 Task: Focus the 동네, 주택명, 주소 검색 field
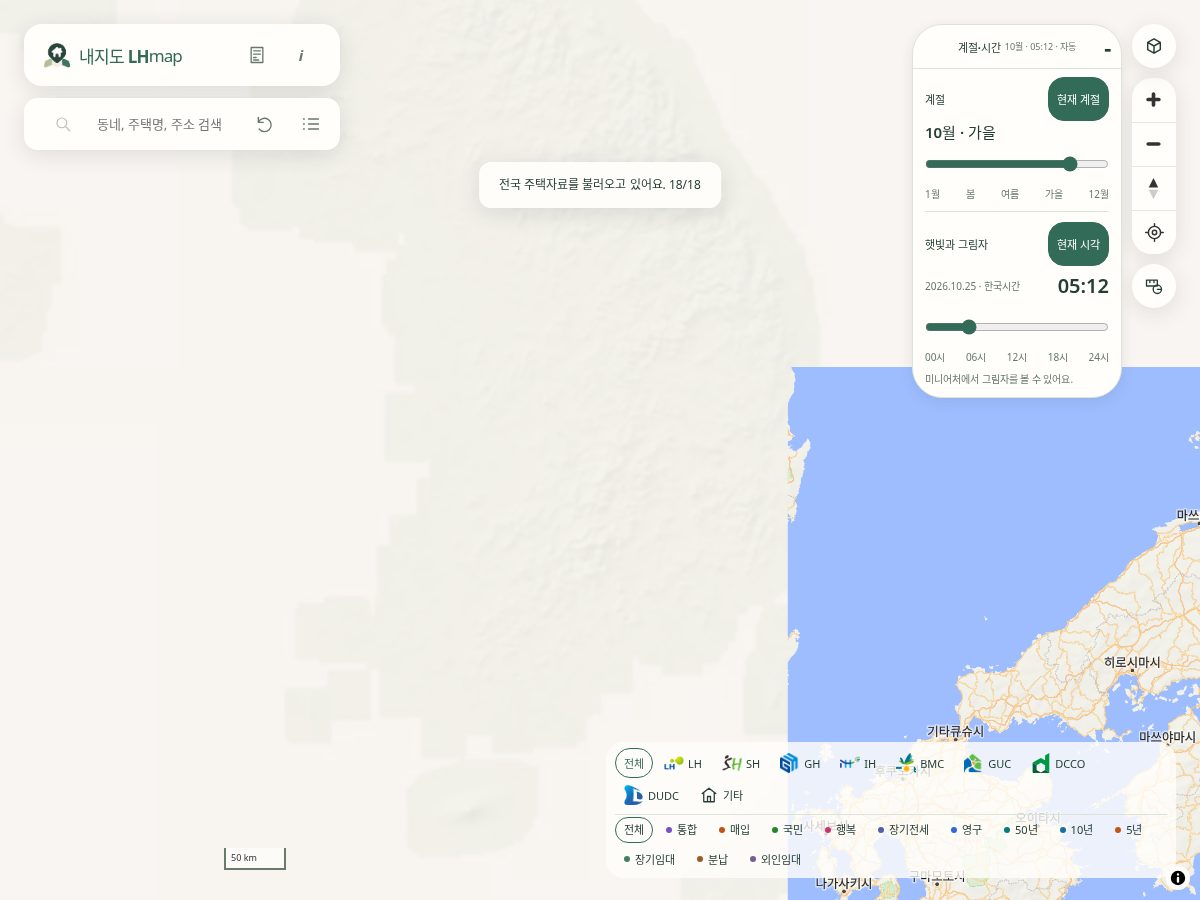[160, 124]
